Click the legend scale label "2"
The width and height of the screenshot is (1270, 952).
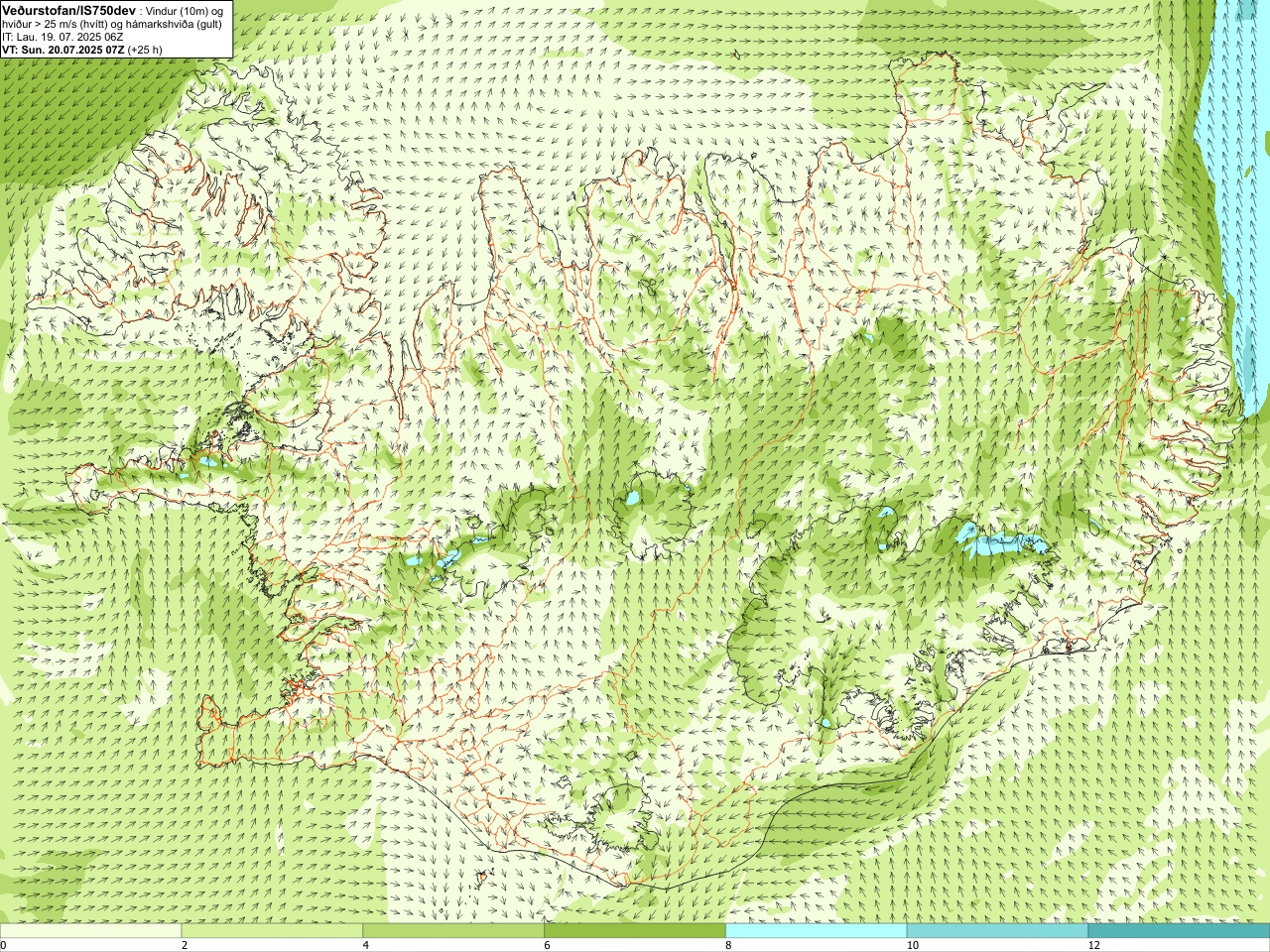(x=185, y=946)
